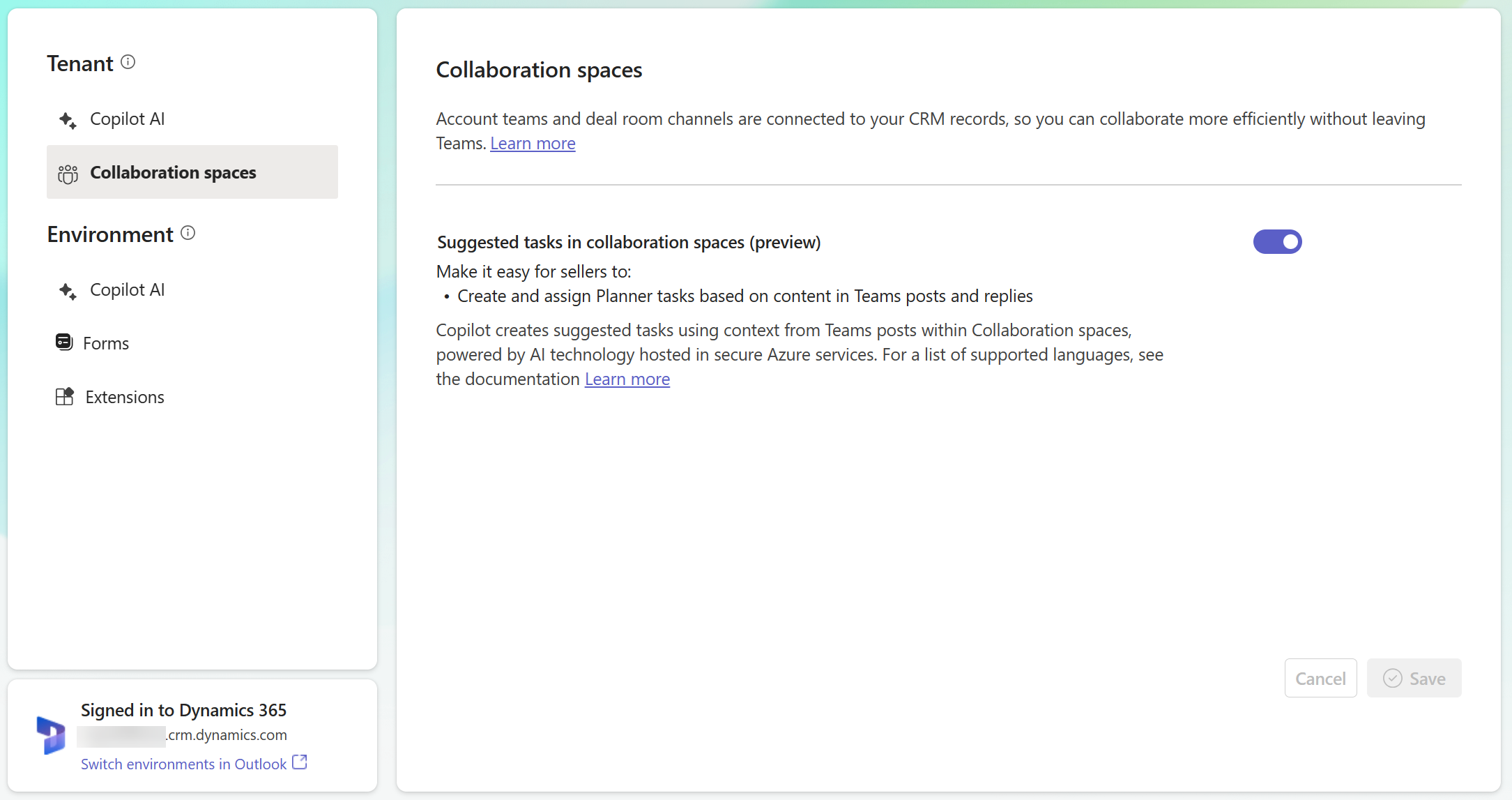Click the Cancel button
The height and width of the screenshot is (800, 1512).
[x=1321, y=679]
